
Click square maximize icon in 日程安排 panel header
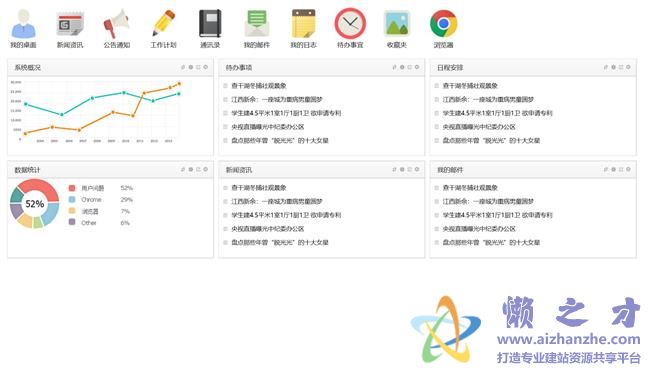(x=621, y=67)
